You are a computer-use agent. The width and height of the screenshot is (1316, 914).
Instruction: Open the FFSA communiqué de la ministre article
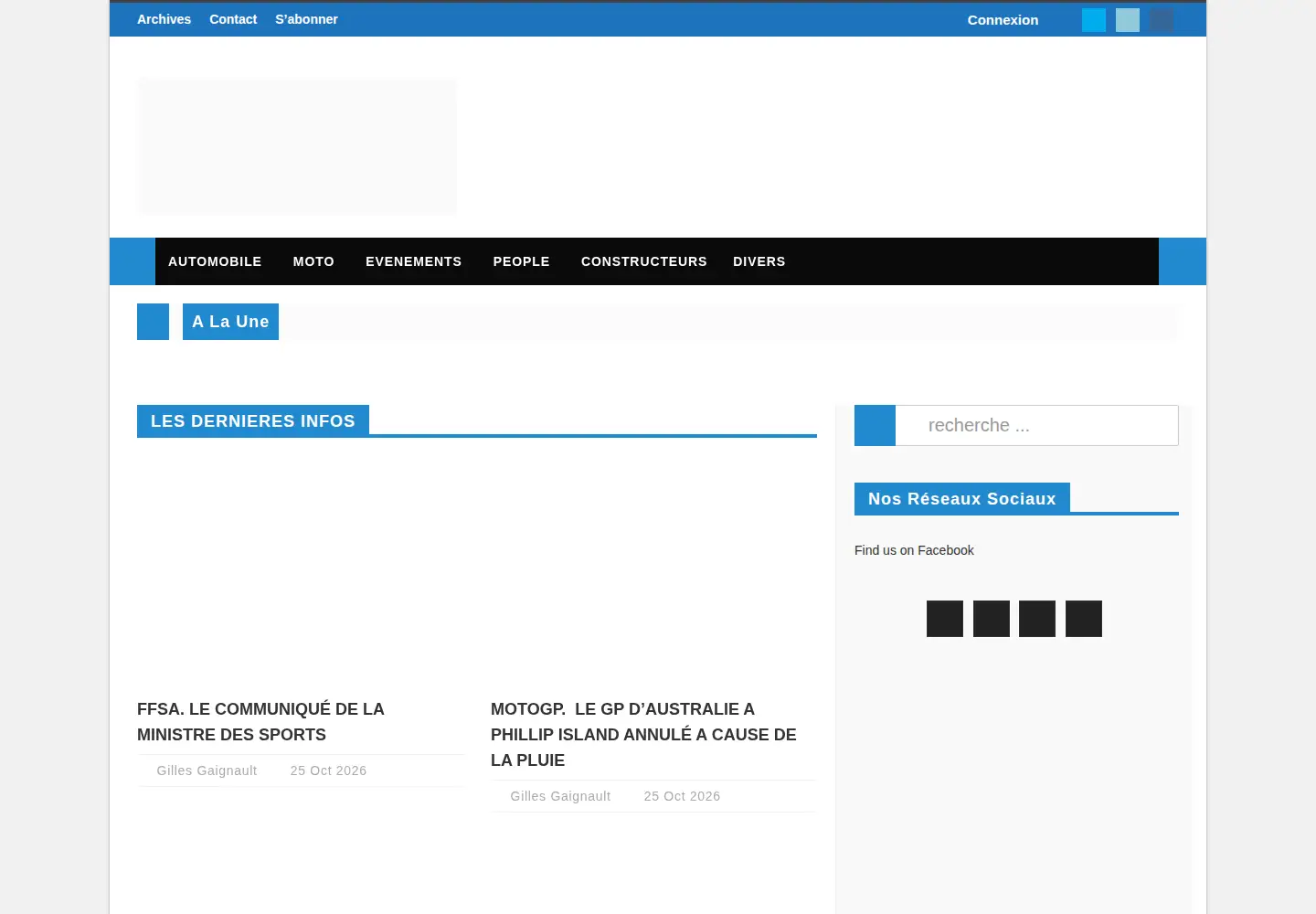tap(260, 722)
